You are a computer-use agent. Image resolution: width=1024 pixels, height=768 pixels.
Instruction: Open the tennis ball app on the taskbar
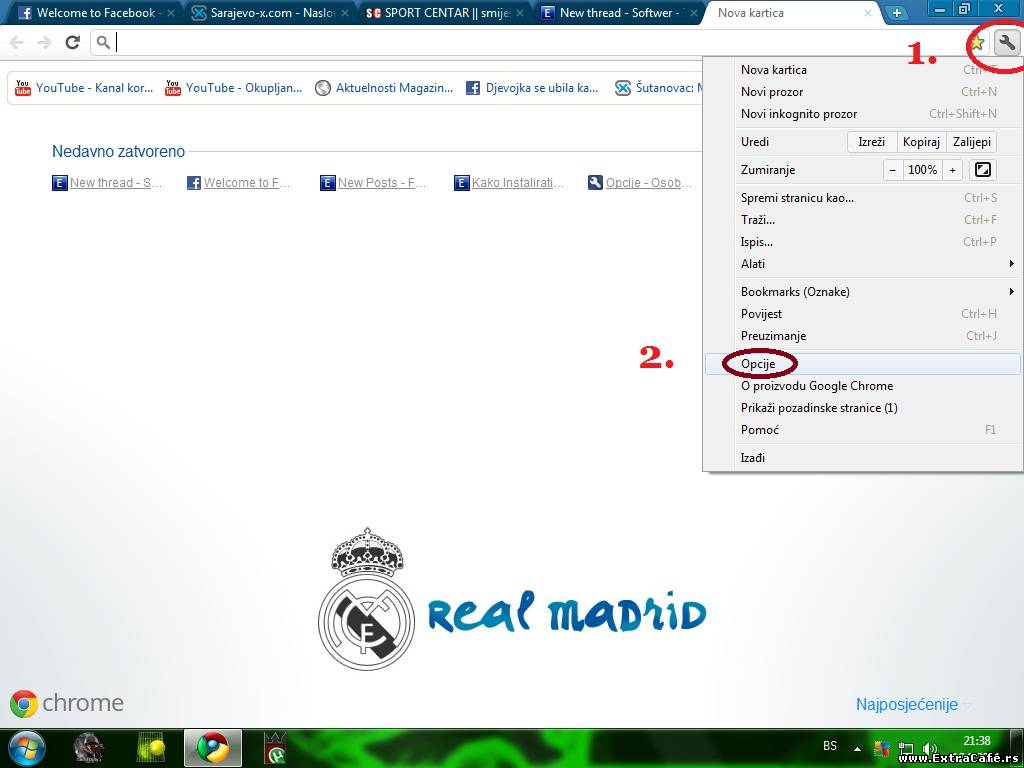(x=152, y=748)
